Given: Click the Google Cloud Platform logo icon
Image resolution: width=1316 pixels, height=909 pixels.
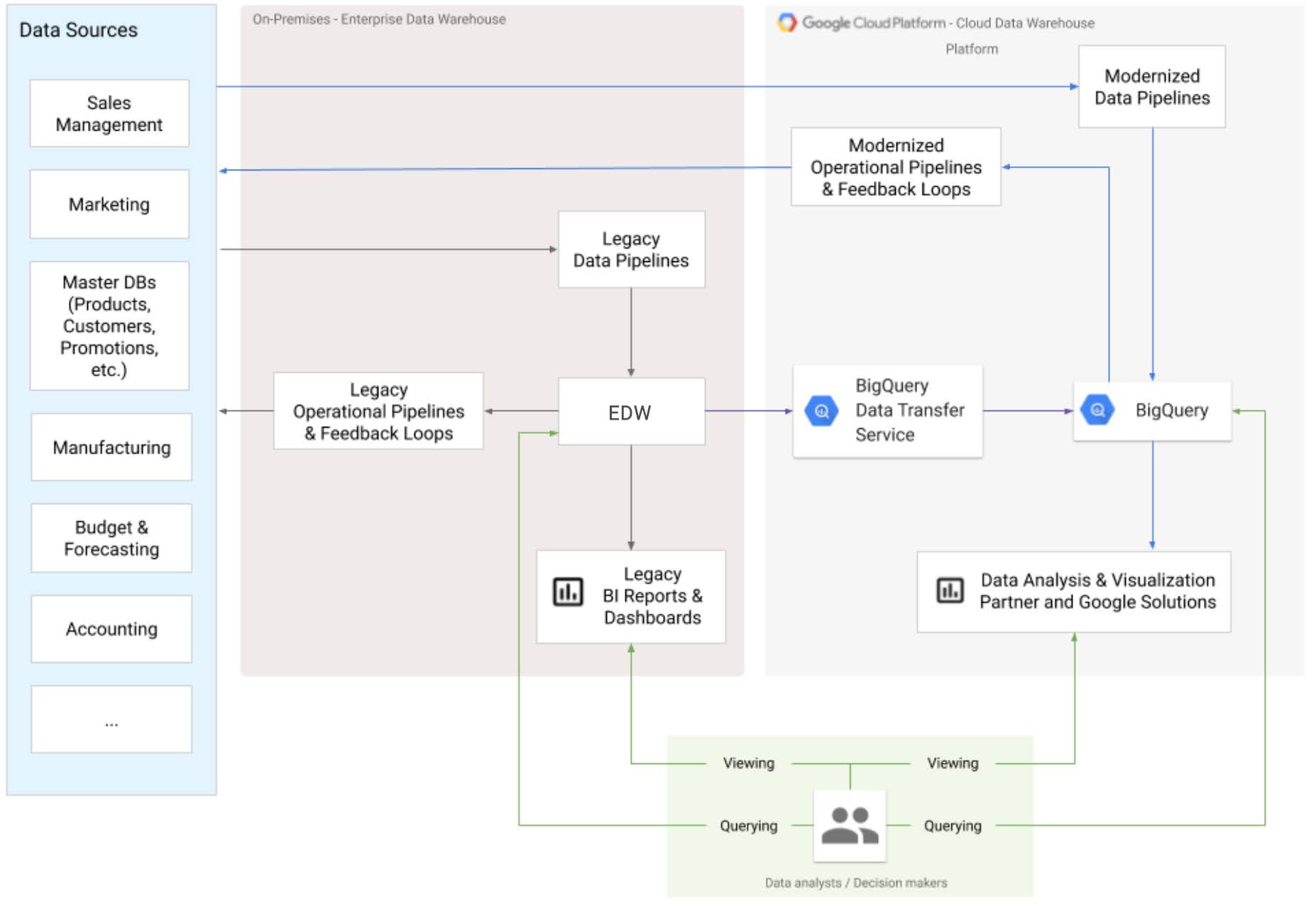Looking at the screenshot, I should click(786, 23).
